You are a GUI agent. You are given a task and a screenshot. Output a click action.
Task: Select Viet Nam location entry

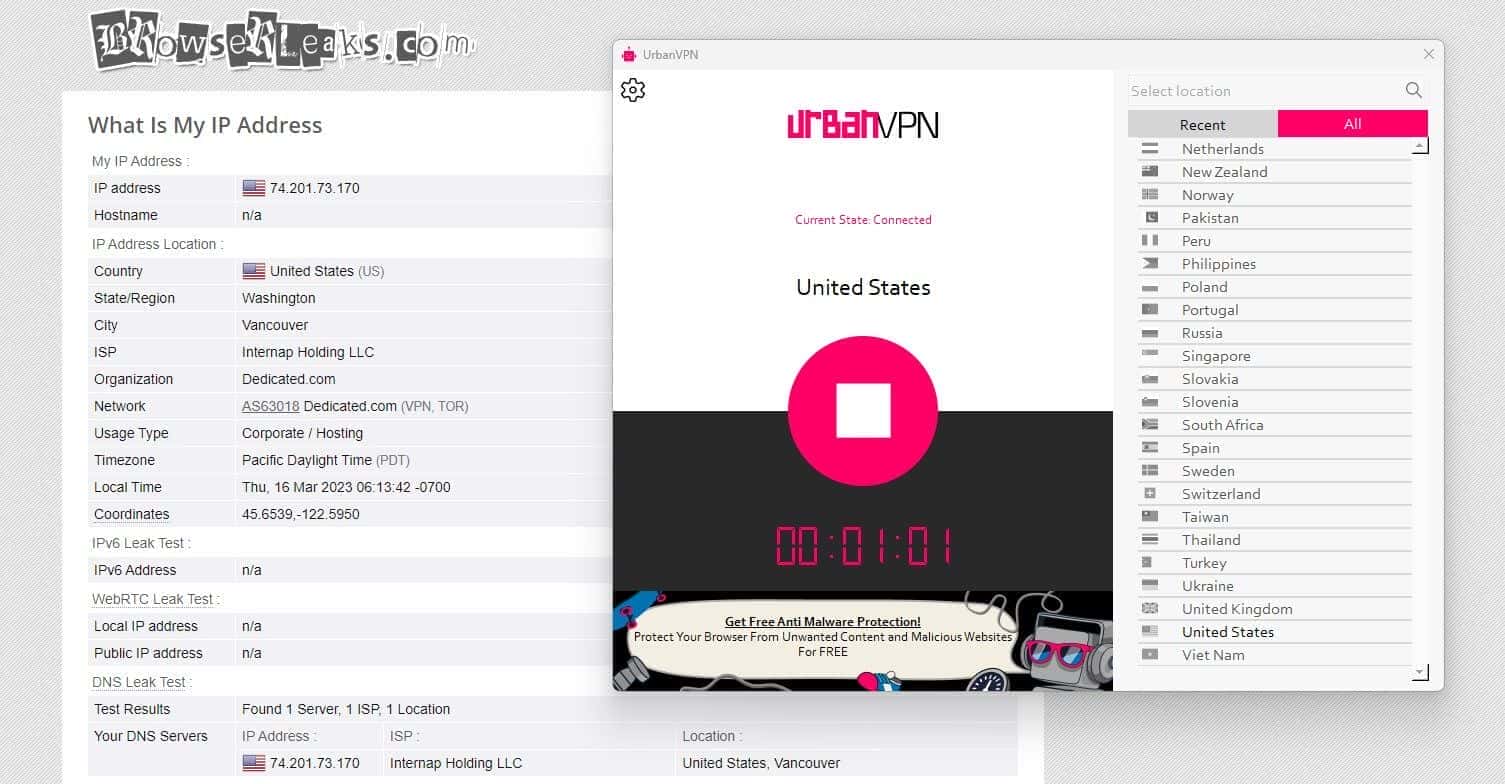point(1275,655)
